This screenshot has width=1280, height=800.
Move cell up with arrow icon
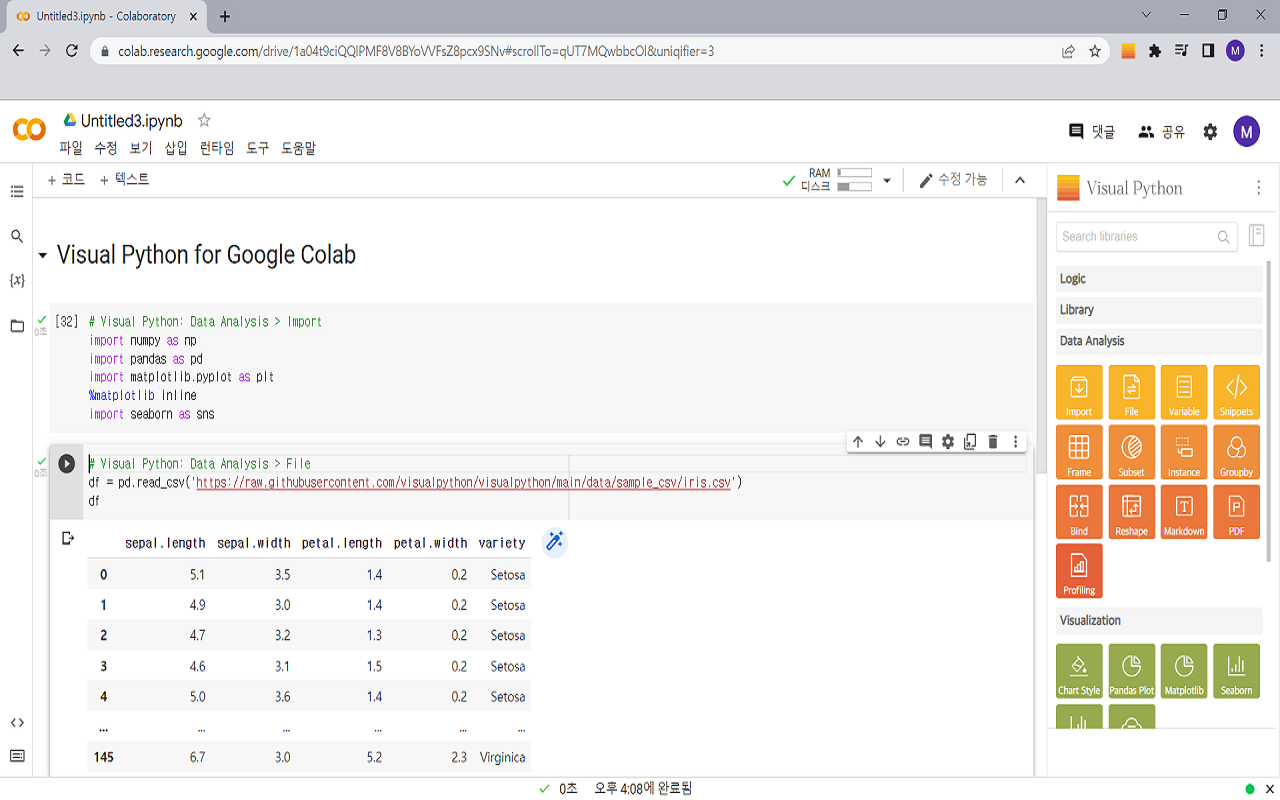857,442
